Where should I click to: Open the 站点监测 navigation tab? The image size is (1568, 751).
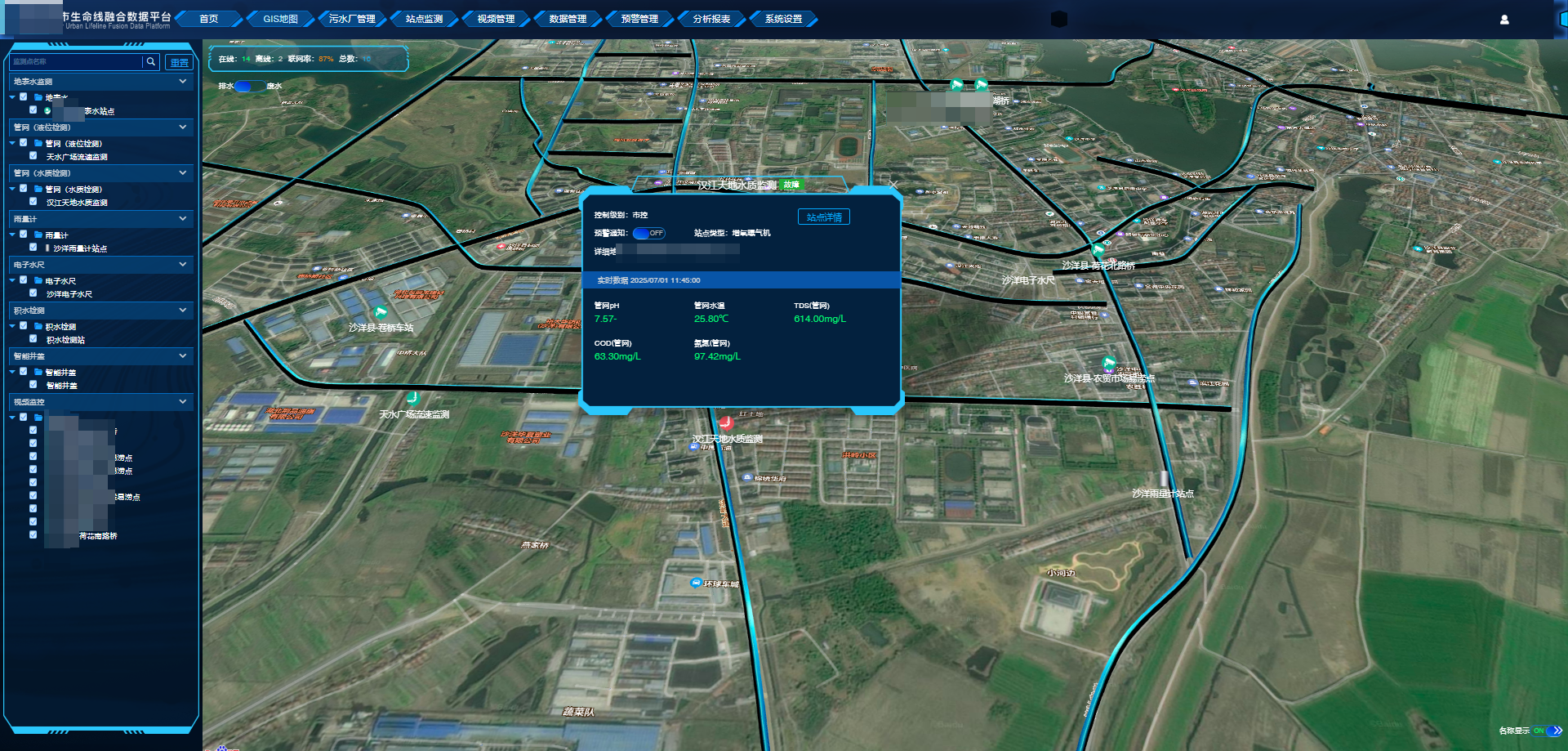[424, 19]
